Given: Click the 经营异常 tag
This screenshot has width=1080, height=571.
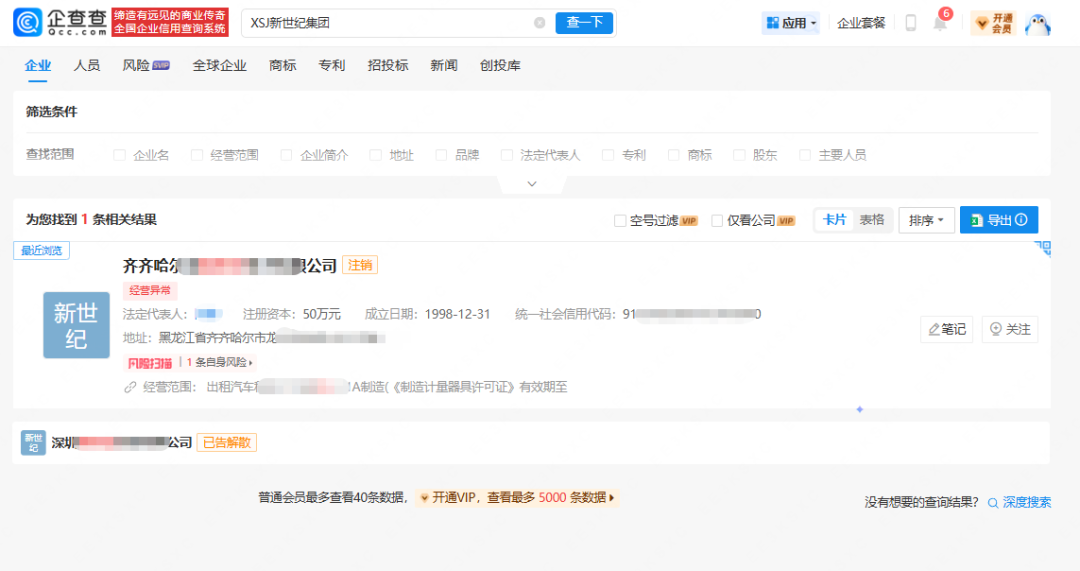Looking at the screenshot, I should point(150,291).
